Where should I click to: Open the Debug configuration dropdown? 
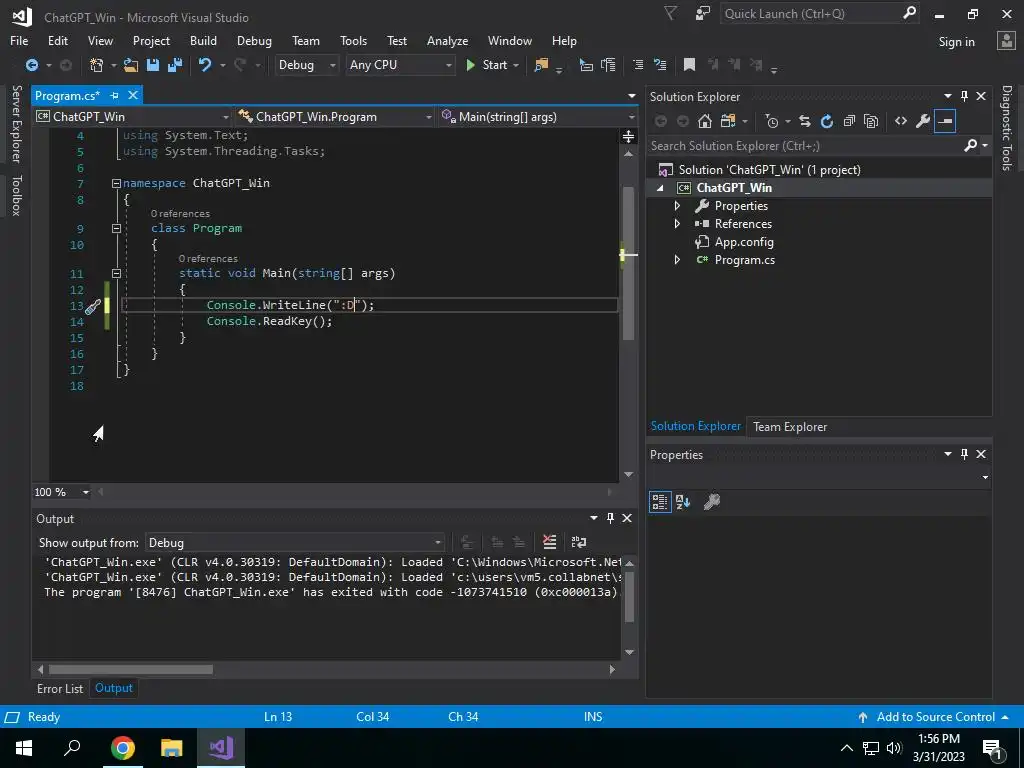point(306,65)
